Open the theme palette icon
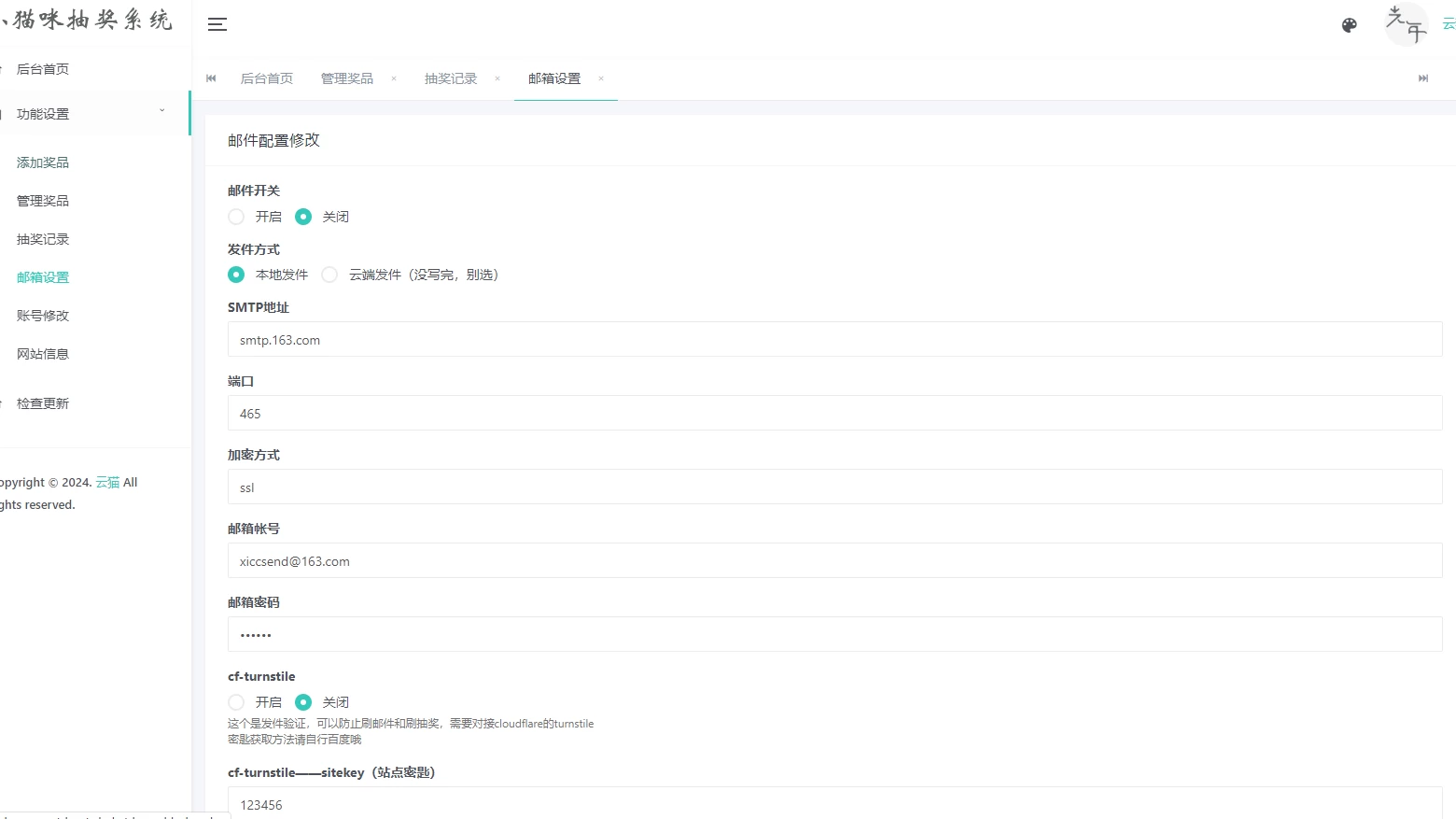1456x819 pixels. tap(1349, 25)
